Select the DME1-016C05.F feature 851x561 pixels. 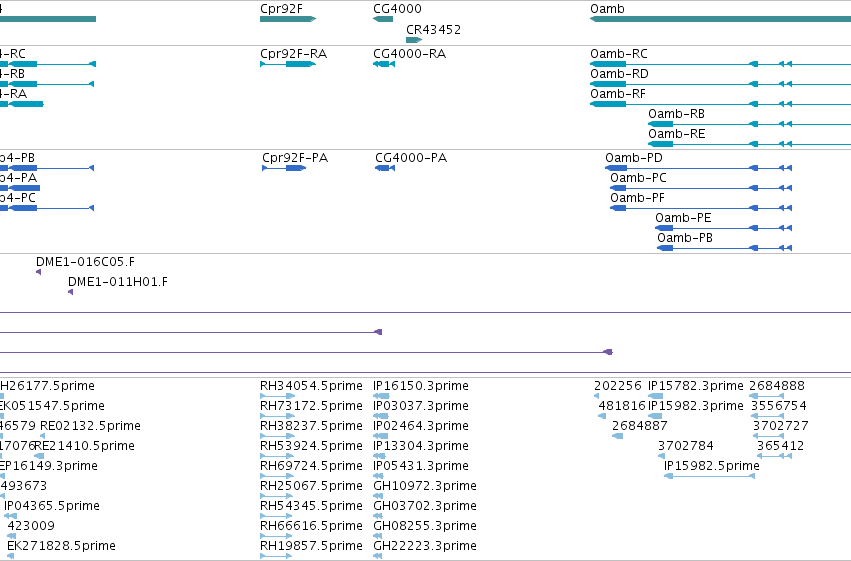39,272
